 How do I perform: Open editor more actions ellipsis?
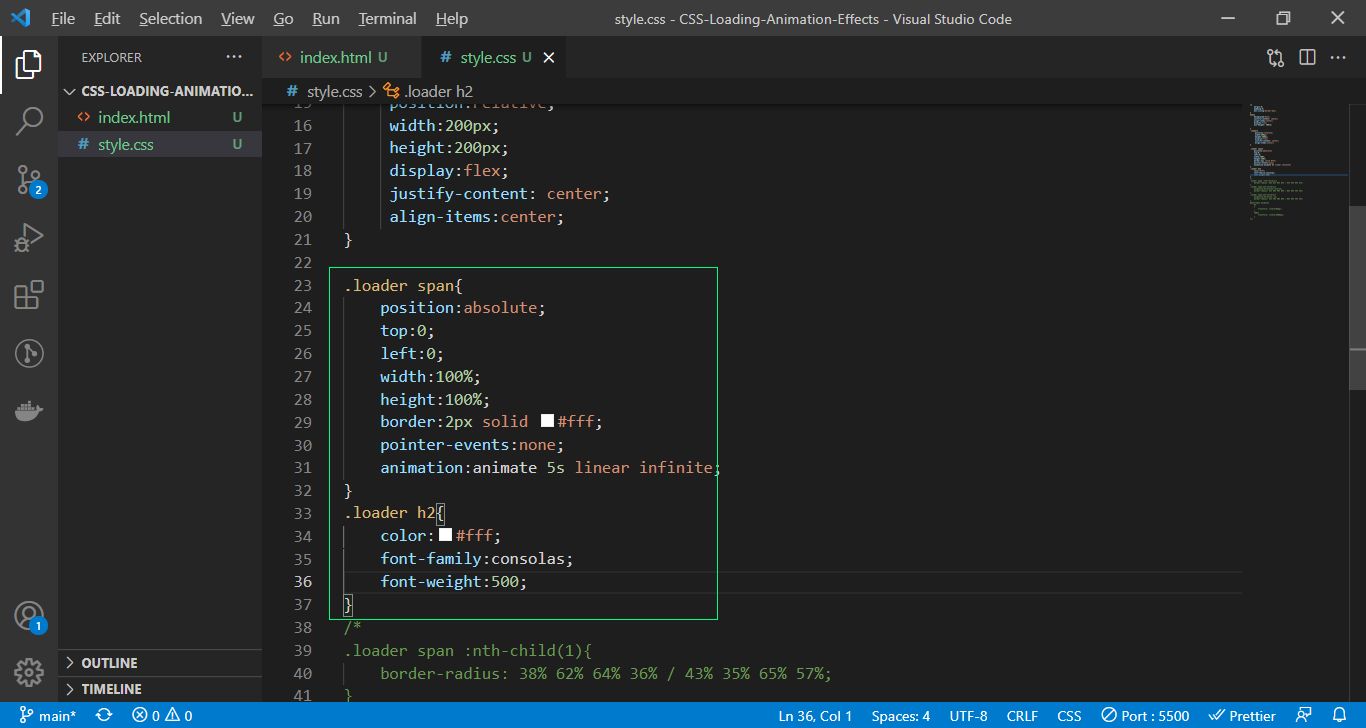tap(1338, 57)
